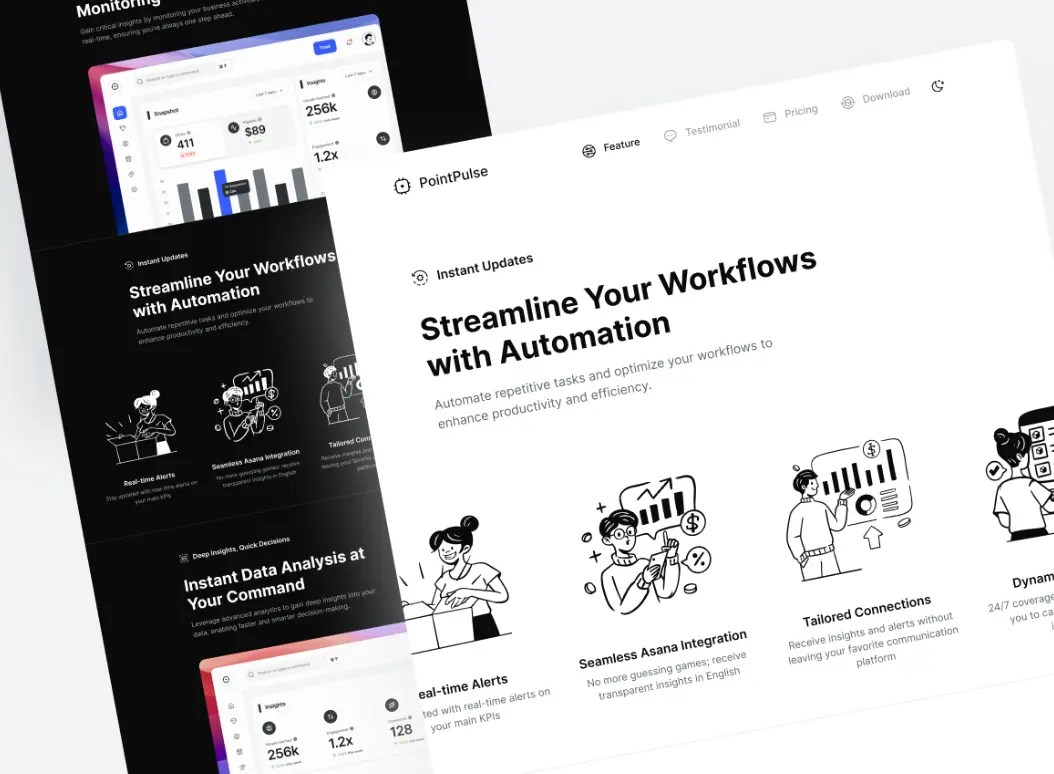Click the light page Streamline Your Workflows heading
This screenshot has width=1054, height=774.
pos(618,311)
